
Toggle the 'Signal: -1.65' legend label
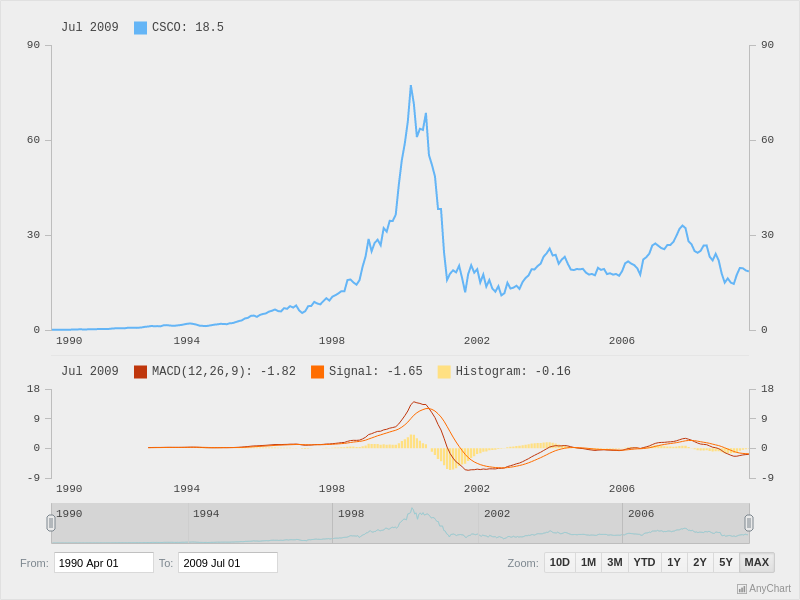click(376, 371)
